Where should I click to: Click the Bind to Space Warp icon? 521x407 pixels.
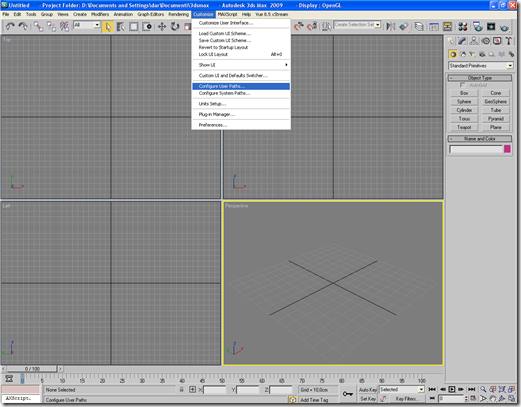[x=64, y=26]
